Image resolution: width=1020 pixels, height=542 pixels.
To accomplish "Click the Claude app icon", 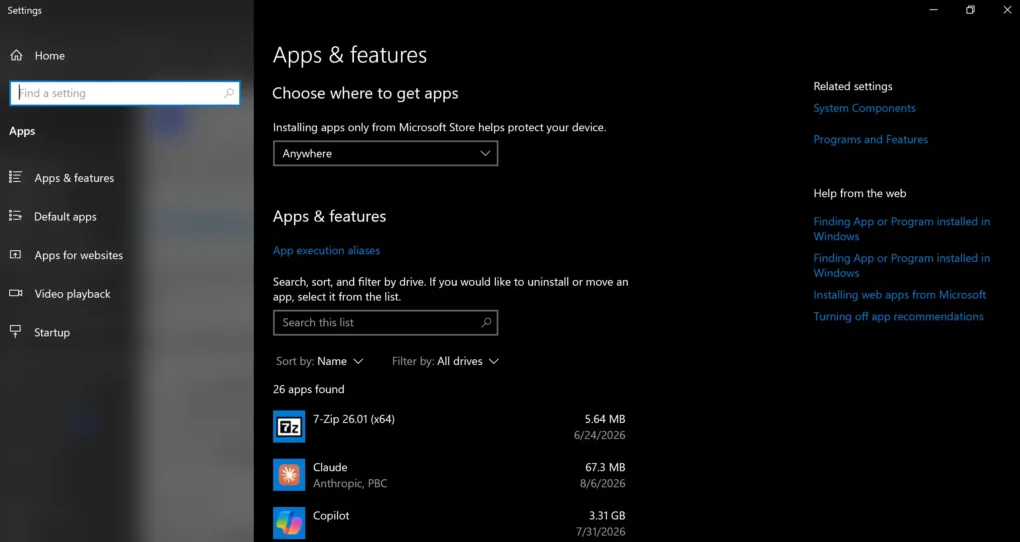I will pos(289,475).
